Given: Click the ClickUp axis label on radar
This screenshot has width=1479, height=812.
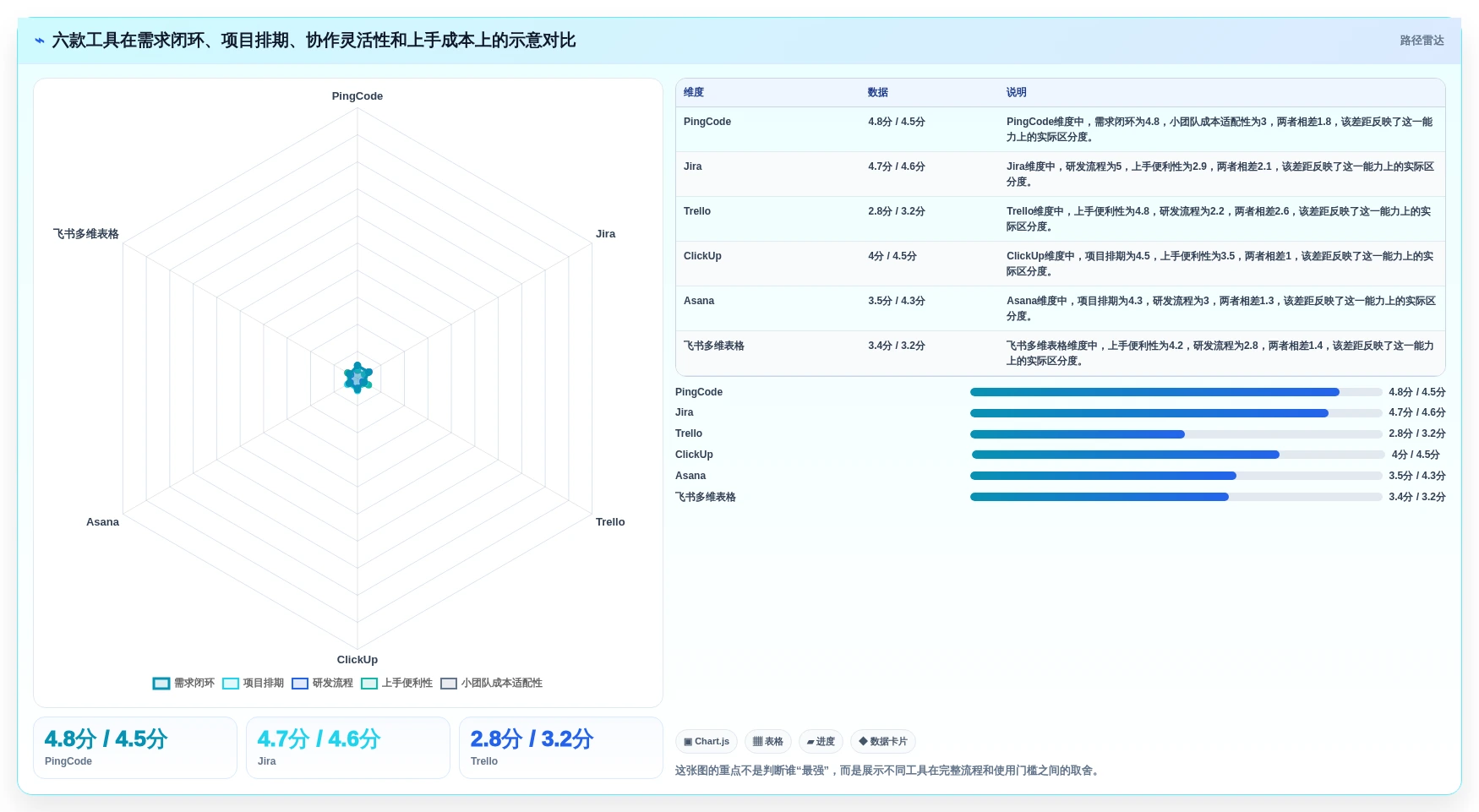Looking at the screenshot, I should pyautogui.click(x=357, y=660).
